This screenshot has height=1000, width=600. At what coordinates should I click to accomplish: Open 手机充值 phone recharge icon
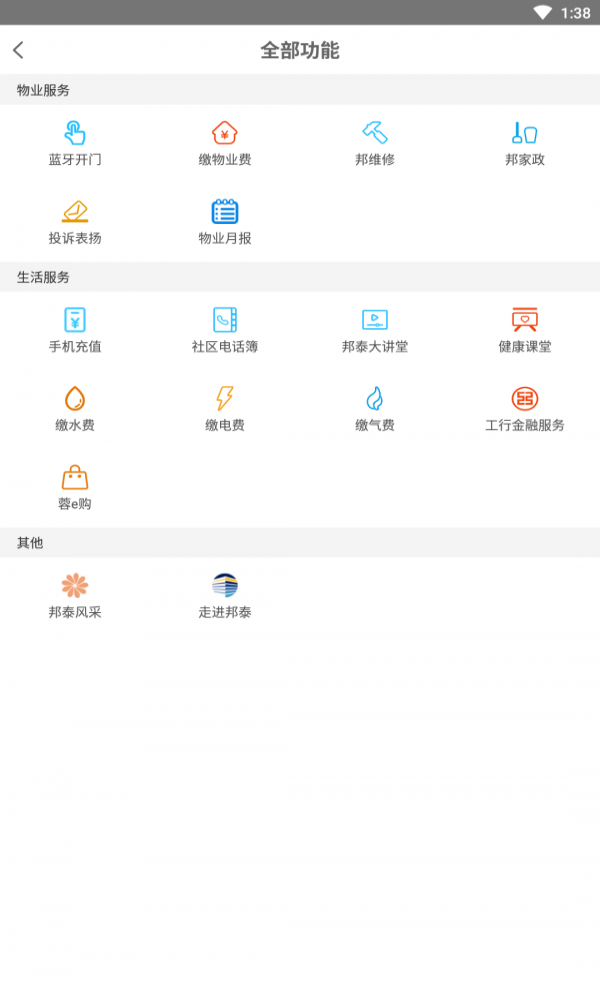(x=75, y=320)
